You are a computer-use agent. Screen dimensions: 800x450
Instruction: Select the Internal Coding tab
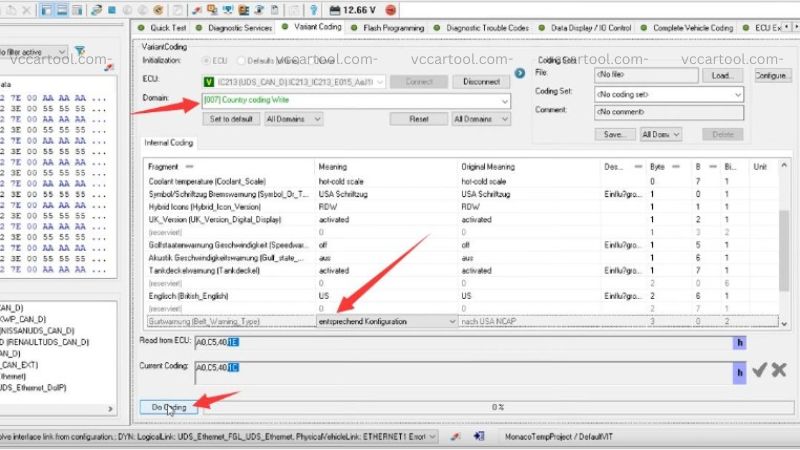tap(169, 143)
